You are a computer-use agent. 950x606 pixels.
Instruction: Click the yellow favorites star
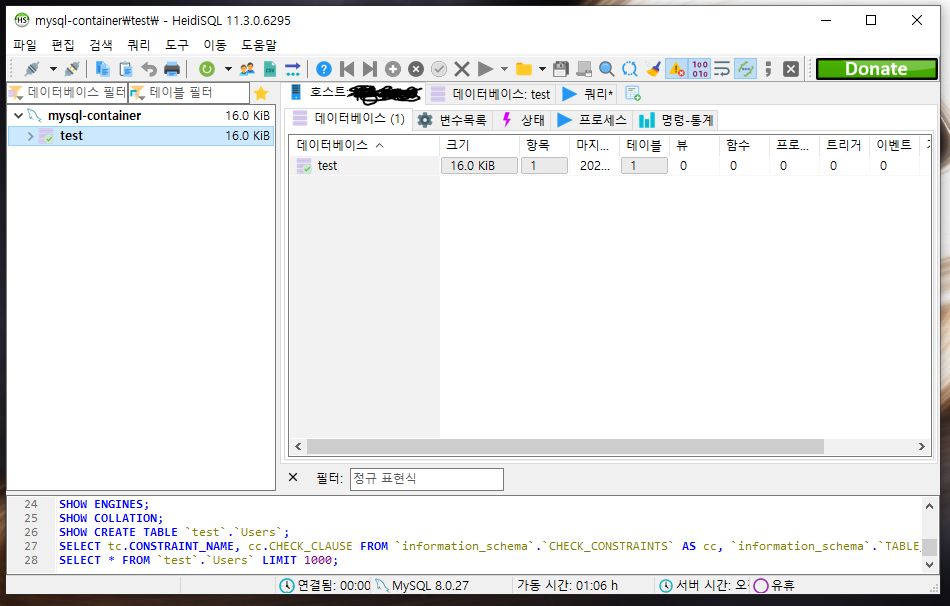[x=261, y=93]
